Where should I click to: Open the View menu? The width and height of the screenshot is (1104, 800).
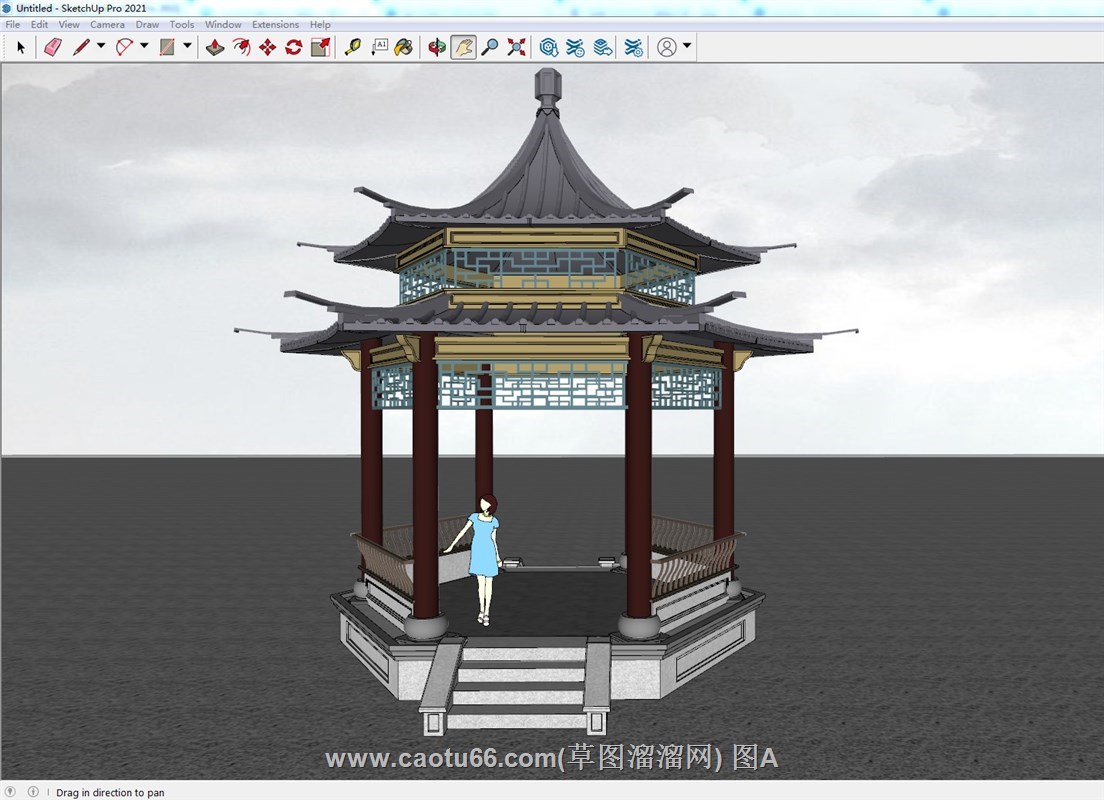point(69,24)
